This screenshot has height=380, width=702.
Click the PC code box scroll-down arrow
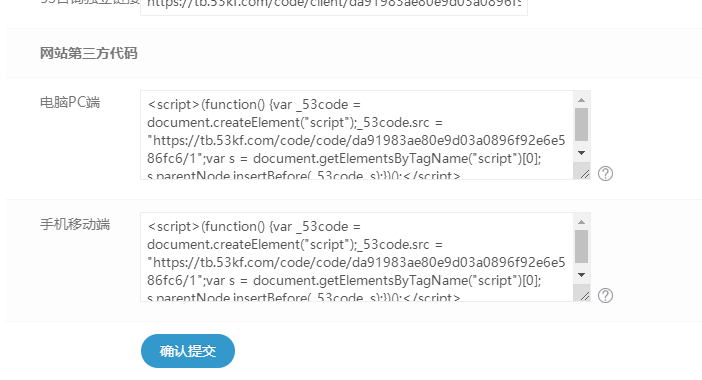[582, 153]
